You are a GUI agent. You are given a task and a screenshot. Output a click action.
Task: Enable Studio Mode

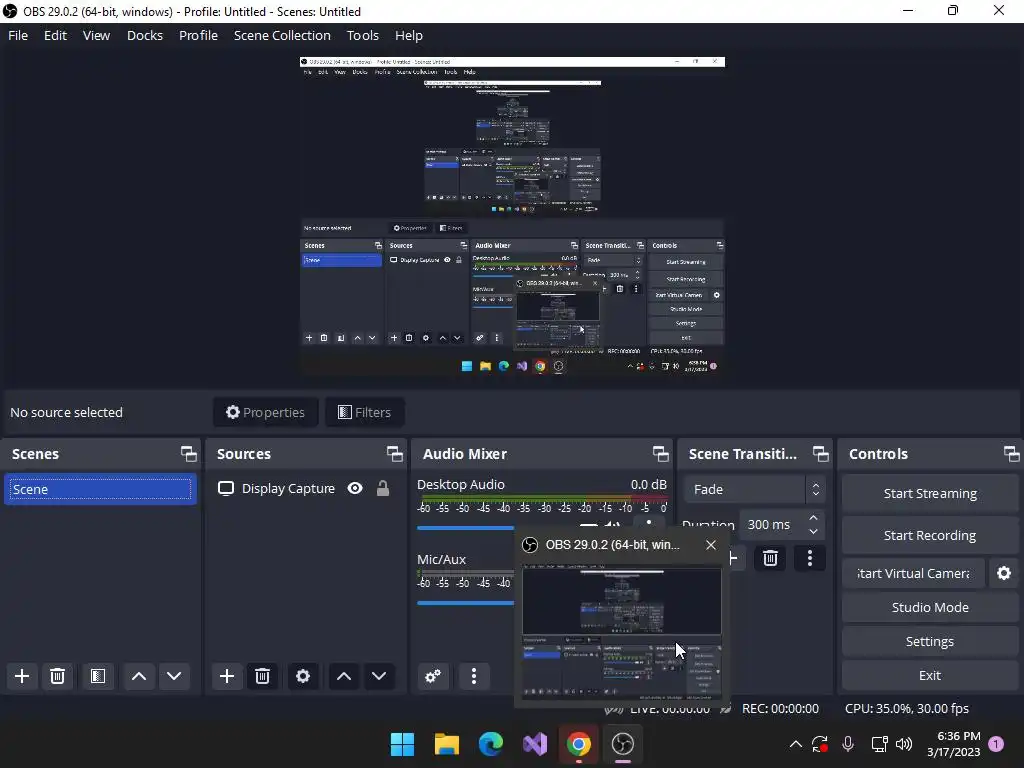tap(930, 607)
